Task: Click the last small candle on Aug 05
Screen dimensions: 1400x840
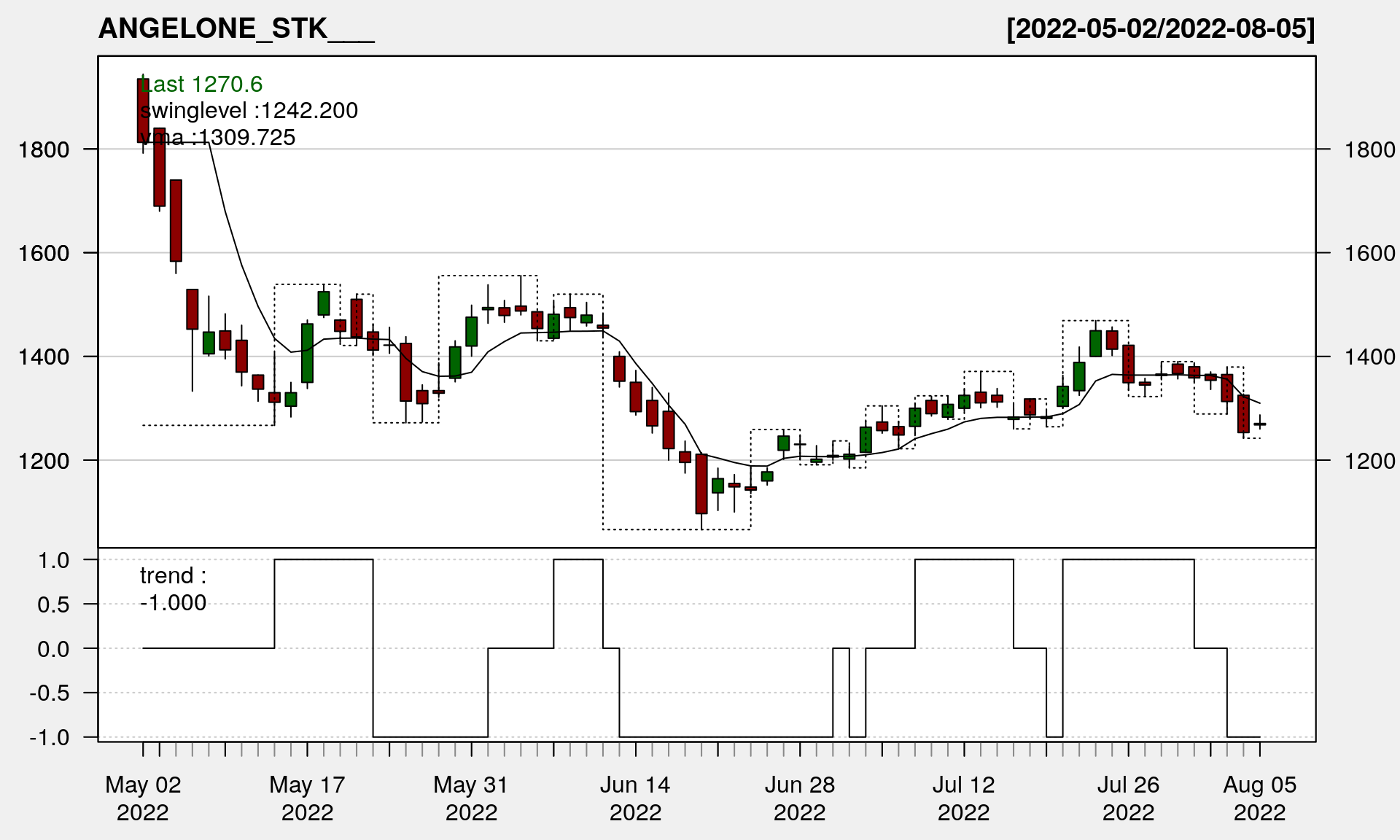Action: (x=1260, y=424)
